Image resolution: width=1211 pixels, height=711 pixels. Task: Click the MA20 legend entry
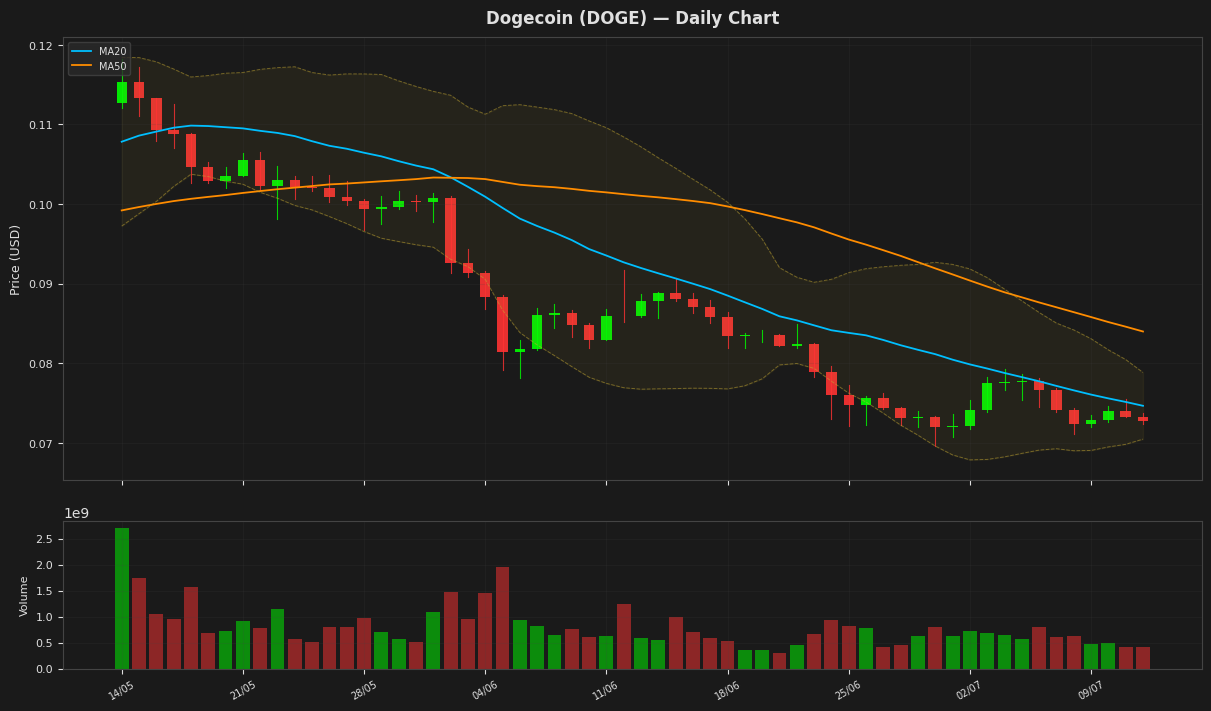(98, 51)
